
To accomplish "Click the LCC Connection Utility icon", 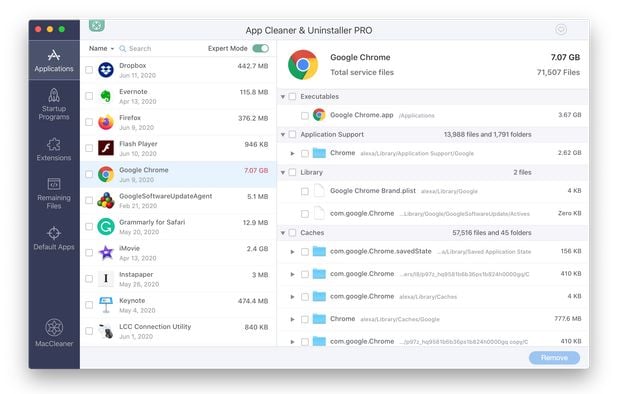I will point(106,331).
